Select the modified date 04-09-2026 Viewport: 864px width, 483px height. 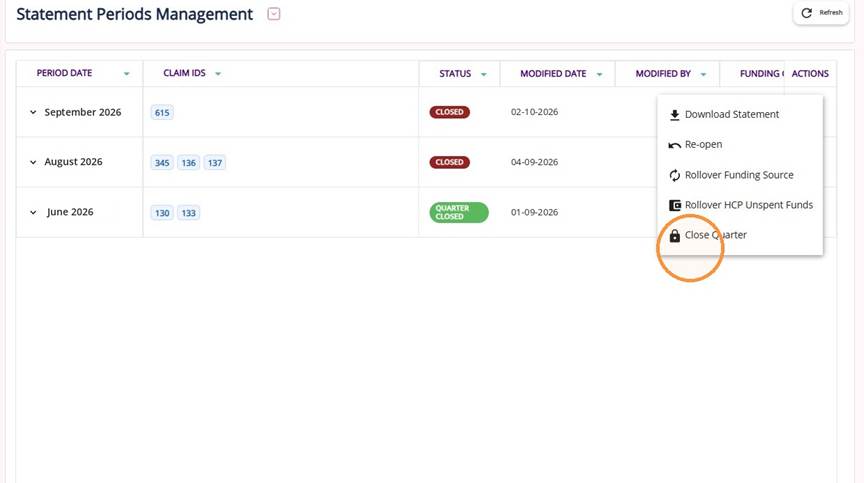[534, 162]
